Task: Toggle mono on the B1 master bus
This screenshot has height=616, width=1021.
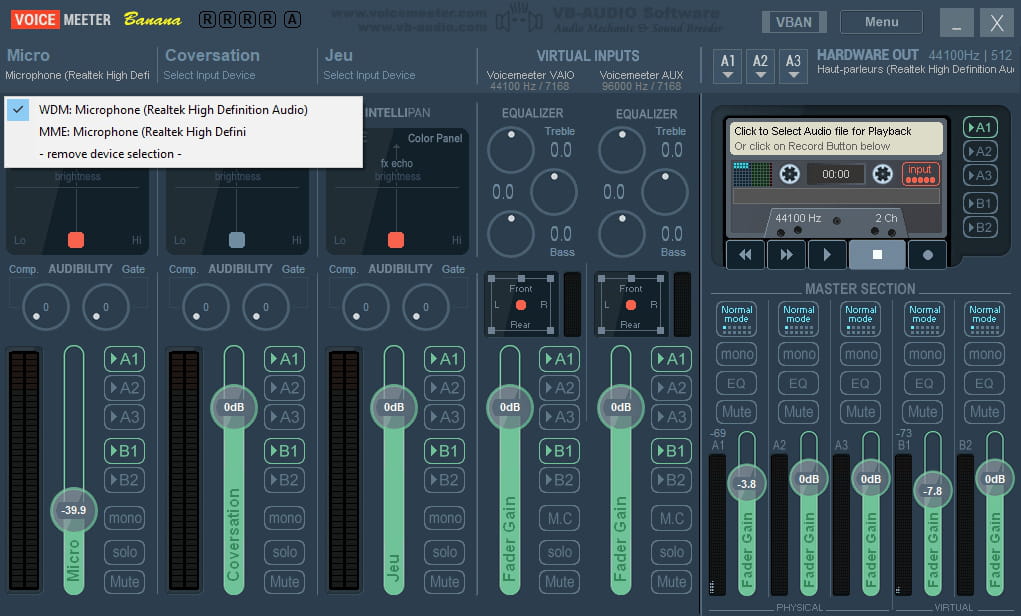Action: pos(924,354)
